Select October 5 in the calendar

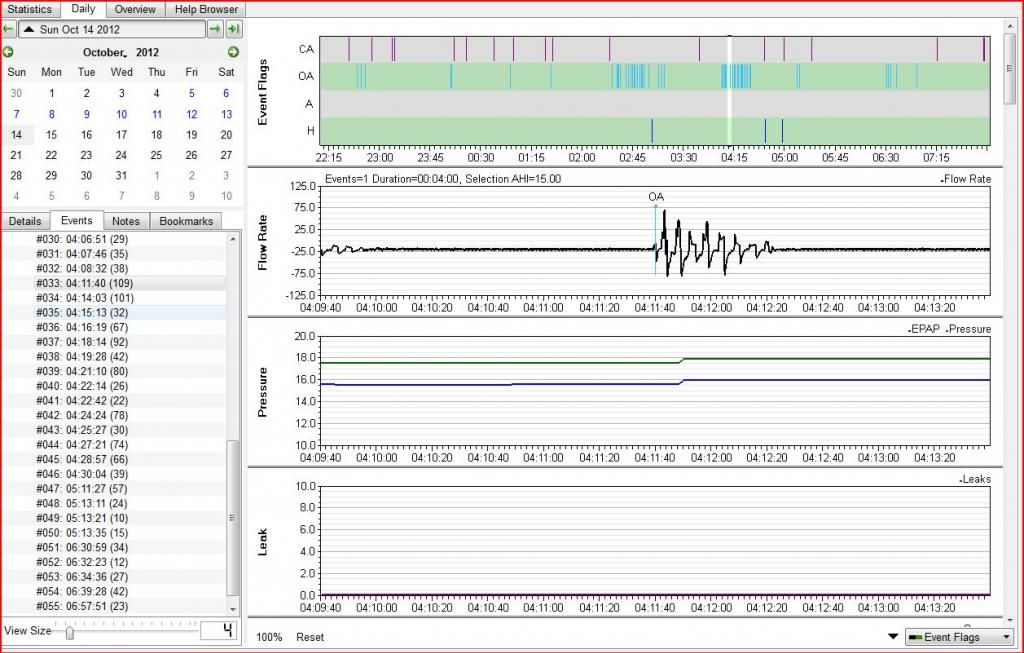191,93
